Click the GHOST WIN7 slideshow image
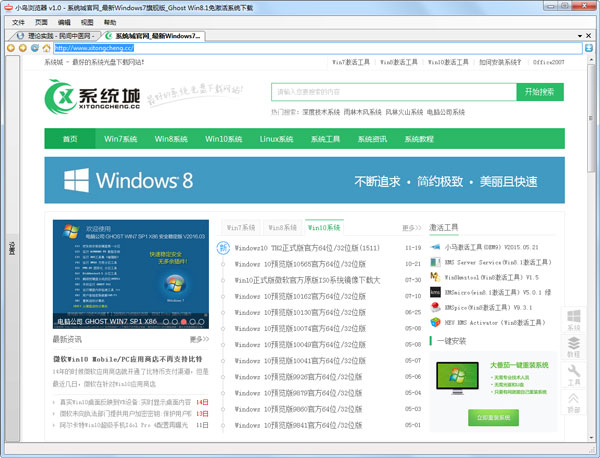The image size is (600, 458). tap(131, 274)
